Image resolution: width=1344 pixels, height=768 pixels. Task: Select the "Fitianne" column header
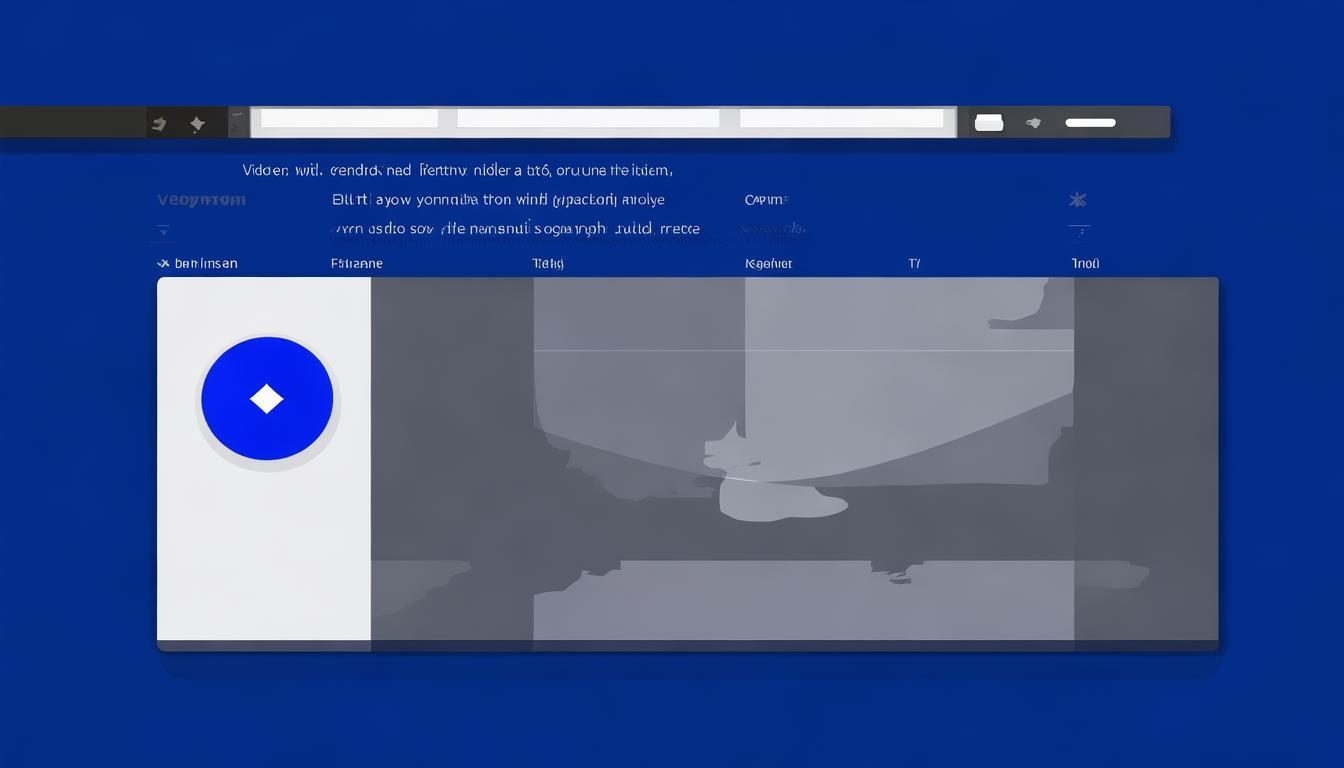356,264
